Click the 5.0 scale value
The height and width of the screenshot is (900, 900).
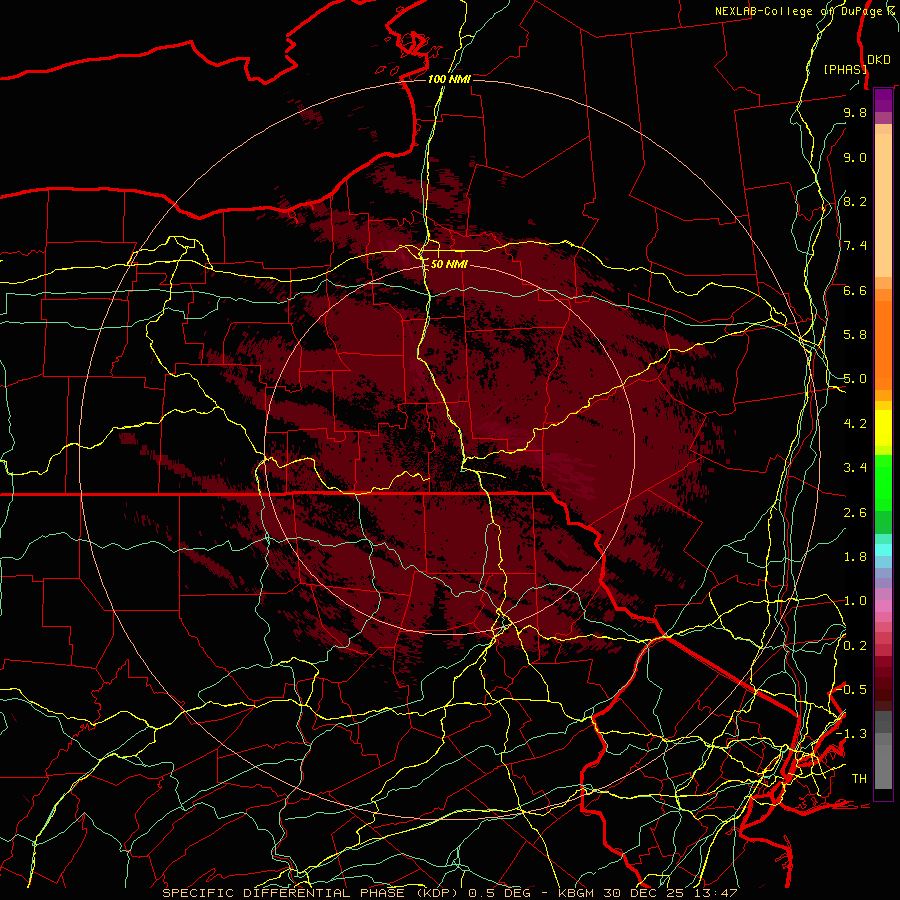point(855,379)
